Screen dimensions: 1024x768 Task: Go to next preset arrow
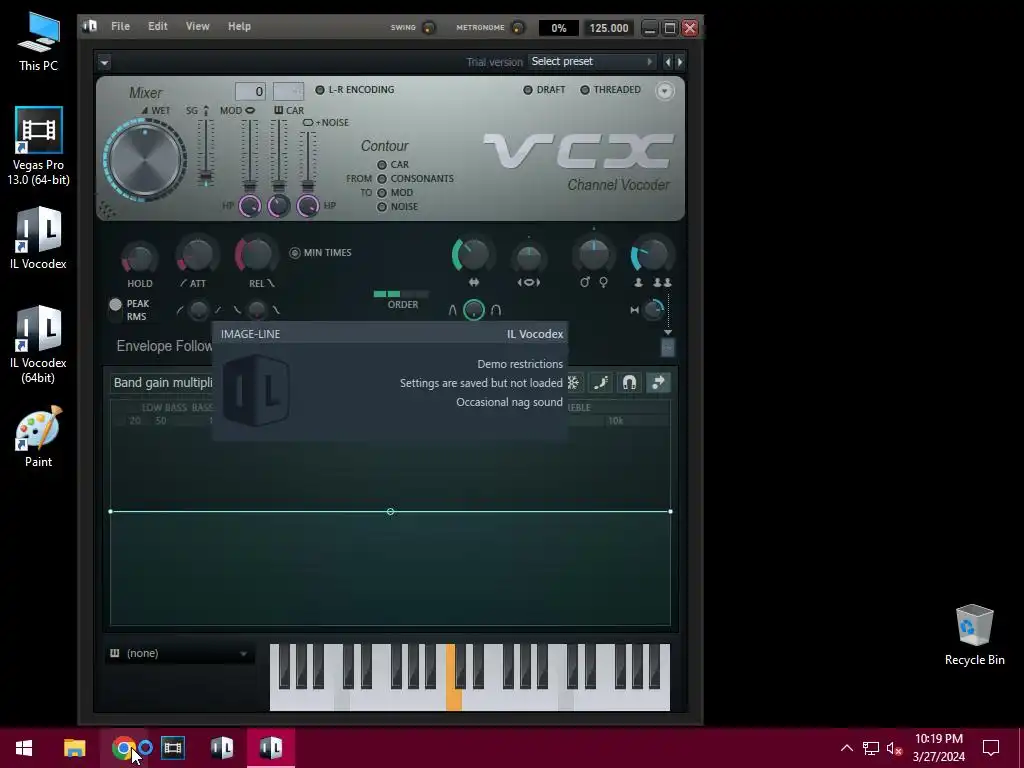680,62
